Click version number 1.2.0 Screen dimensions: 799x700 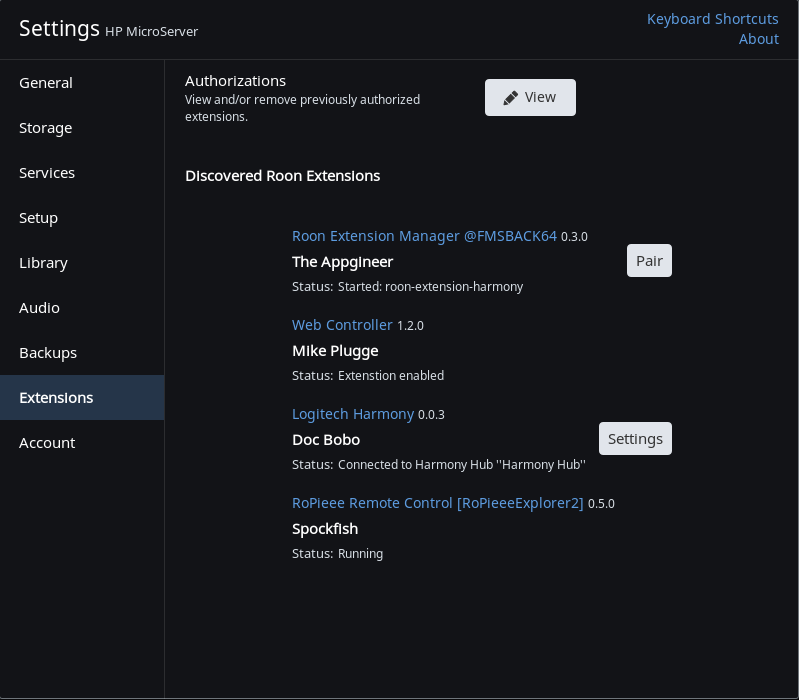pos(410,326)
